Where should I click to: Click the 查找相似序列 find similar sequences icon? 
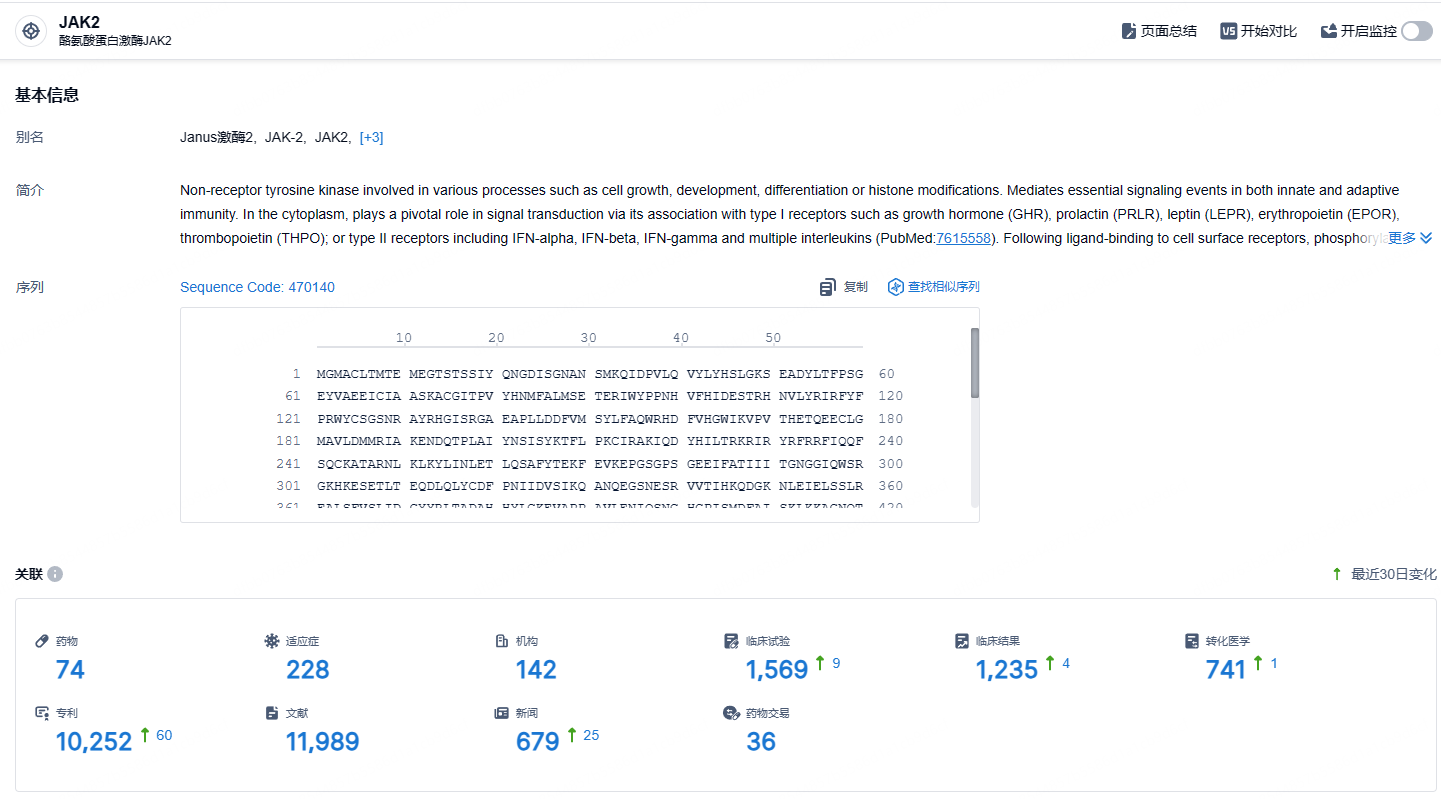(x=896, y=287)
